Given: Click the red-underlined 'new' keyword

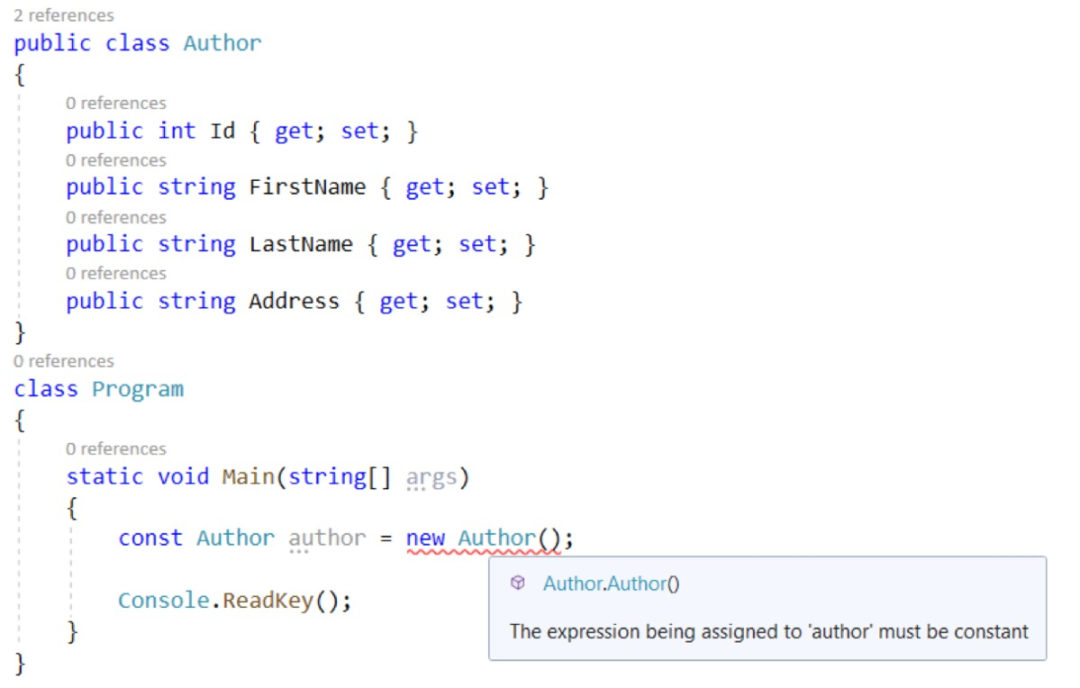Looking at the screenshot, I should click(x=425, y=539).
